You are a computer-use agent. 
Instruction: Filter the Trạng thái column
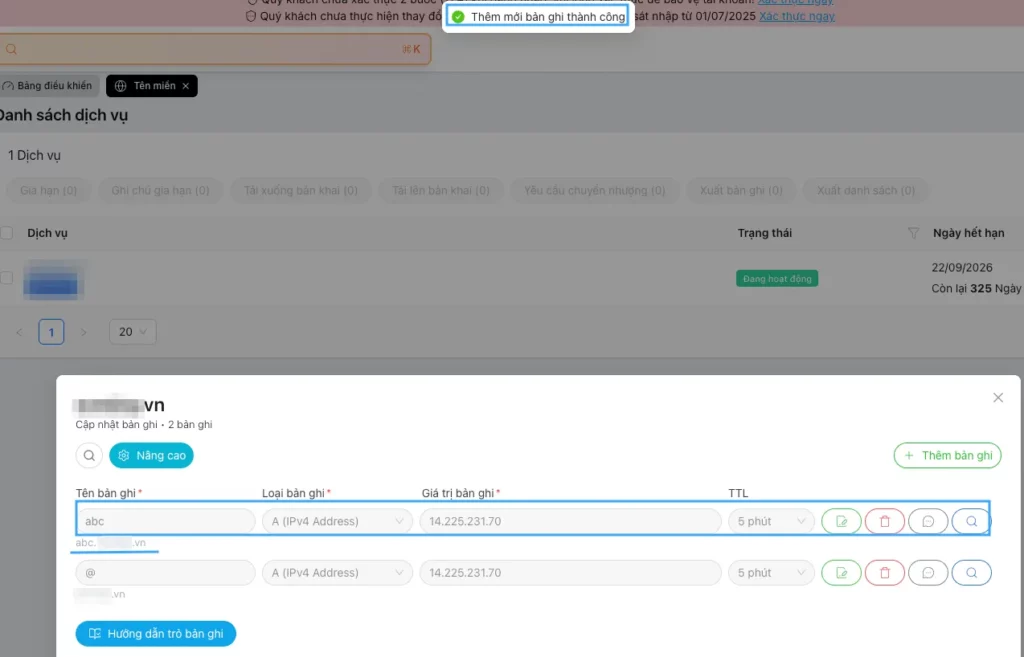click(x=912, y=233)
